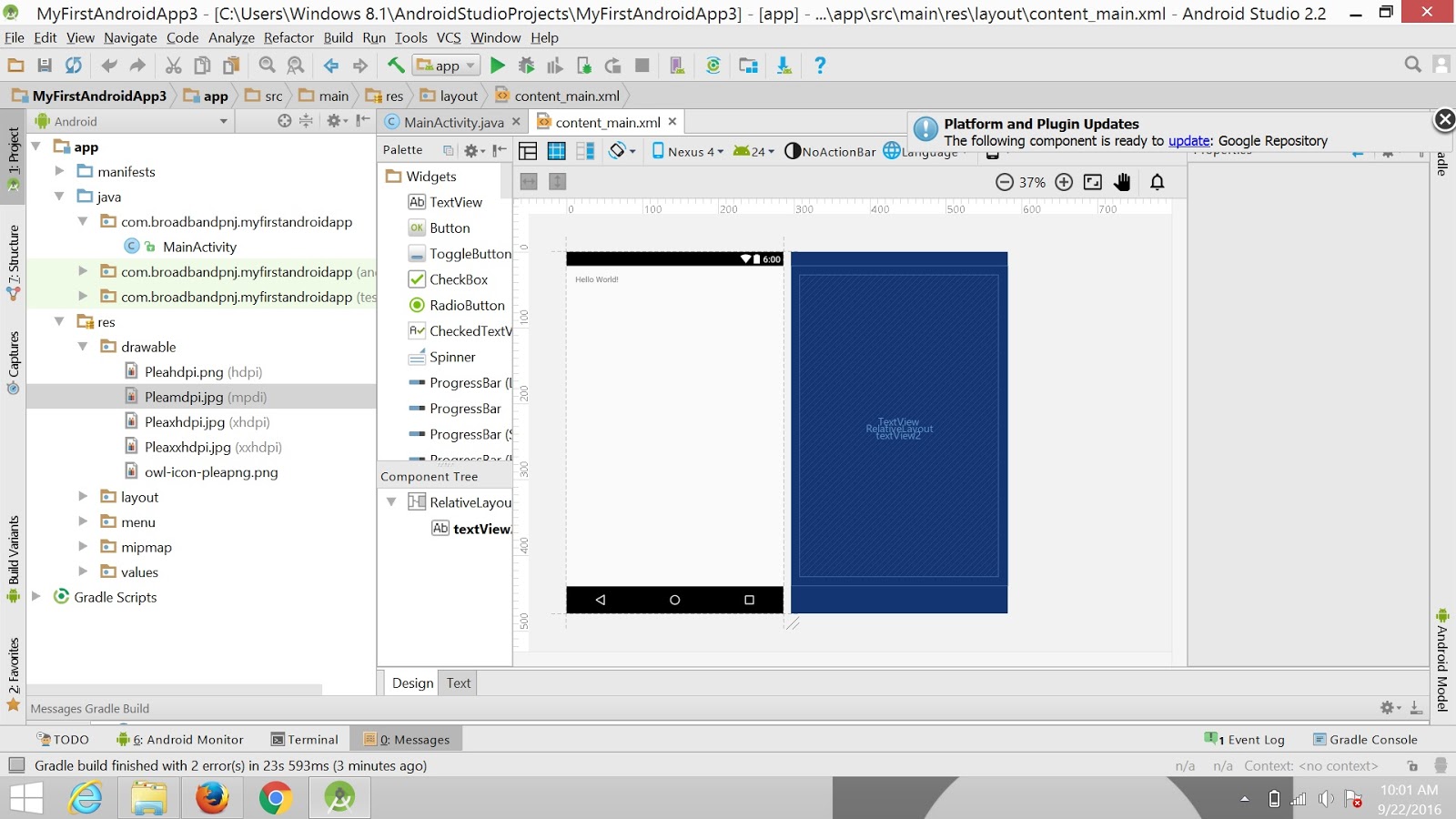The image size is (1456, 819).
Task: Open the AVD Manager from the toolbar
Action: pos(675,65)
